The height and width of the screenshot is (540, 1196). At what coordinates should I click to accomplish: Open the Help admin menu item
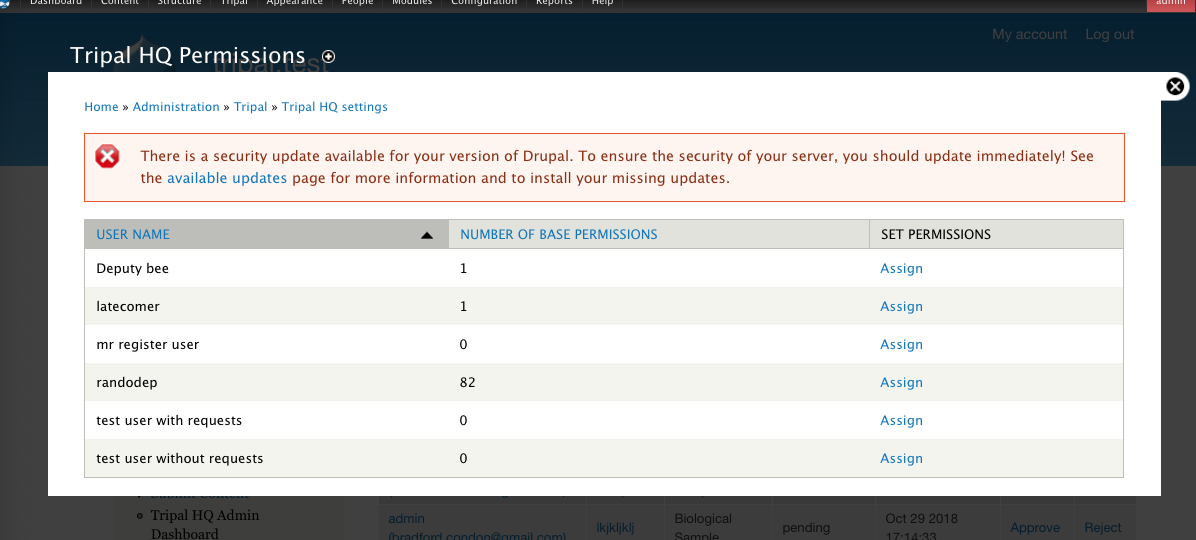point(603,2)
